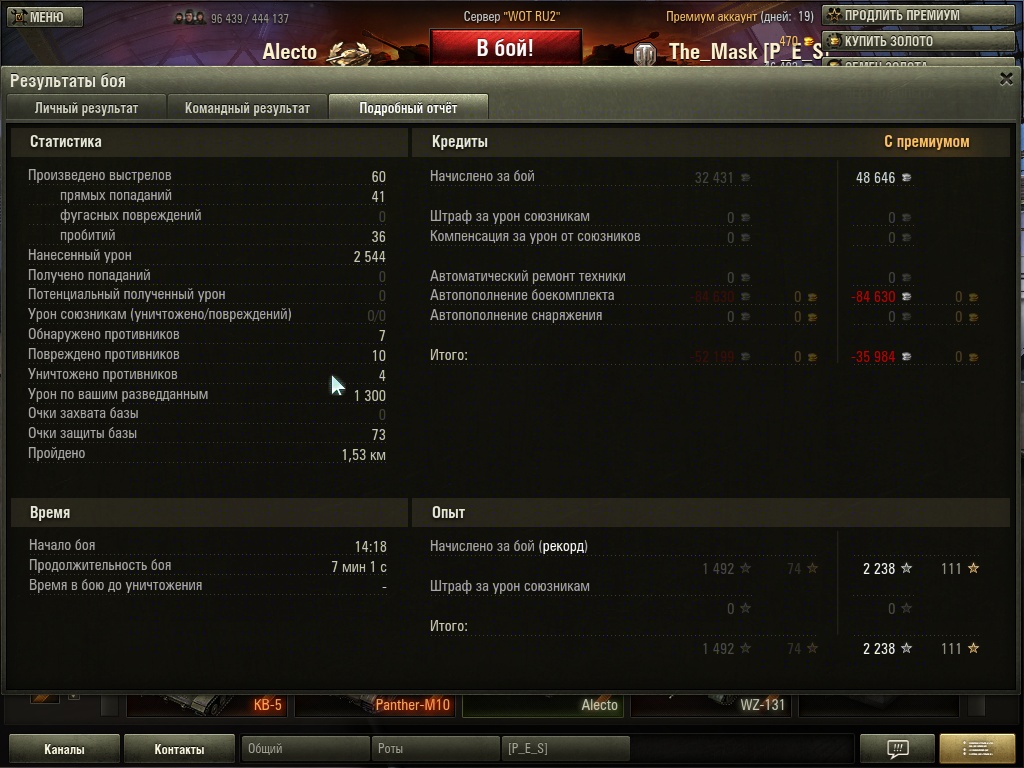Open the Роты channel tab
The width and height of the screenshot is (1024, 768).
click(435, 748)
